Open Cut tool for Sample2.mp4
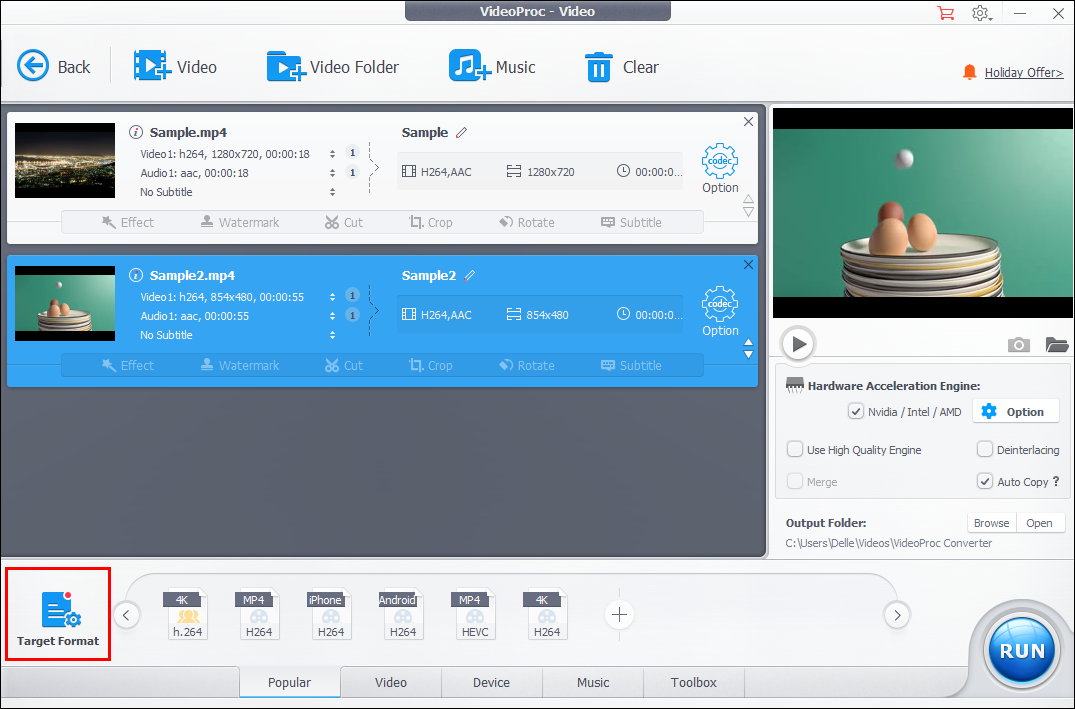 click(x=343, y=365)
